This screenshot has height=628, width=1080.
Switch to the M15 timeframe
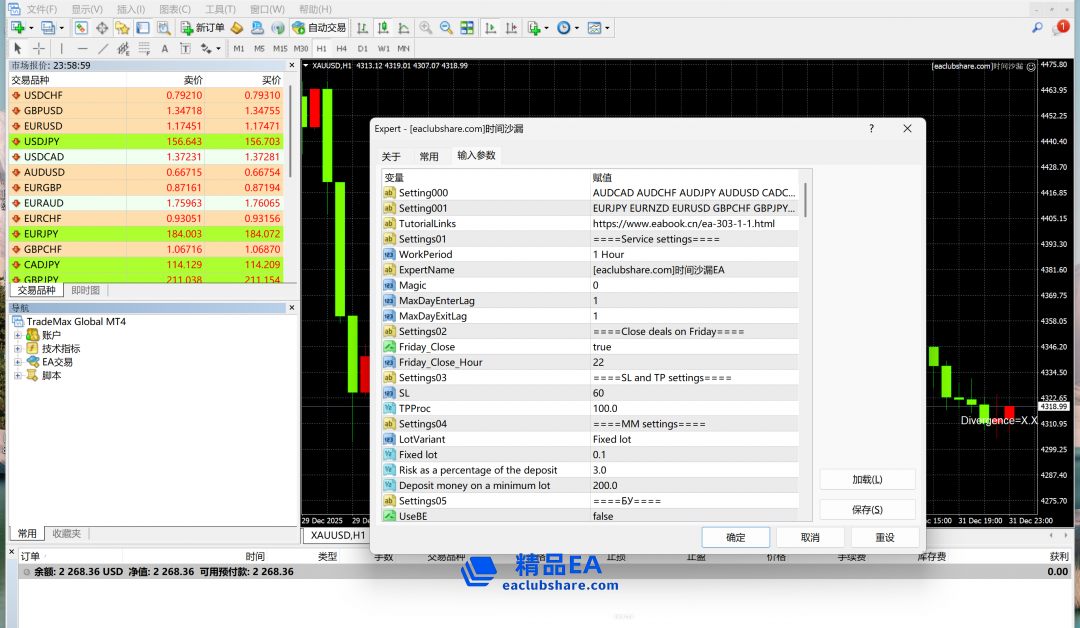280,48
